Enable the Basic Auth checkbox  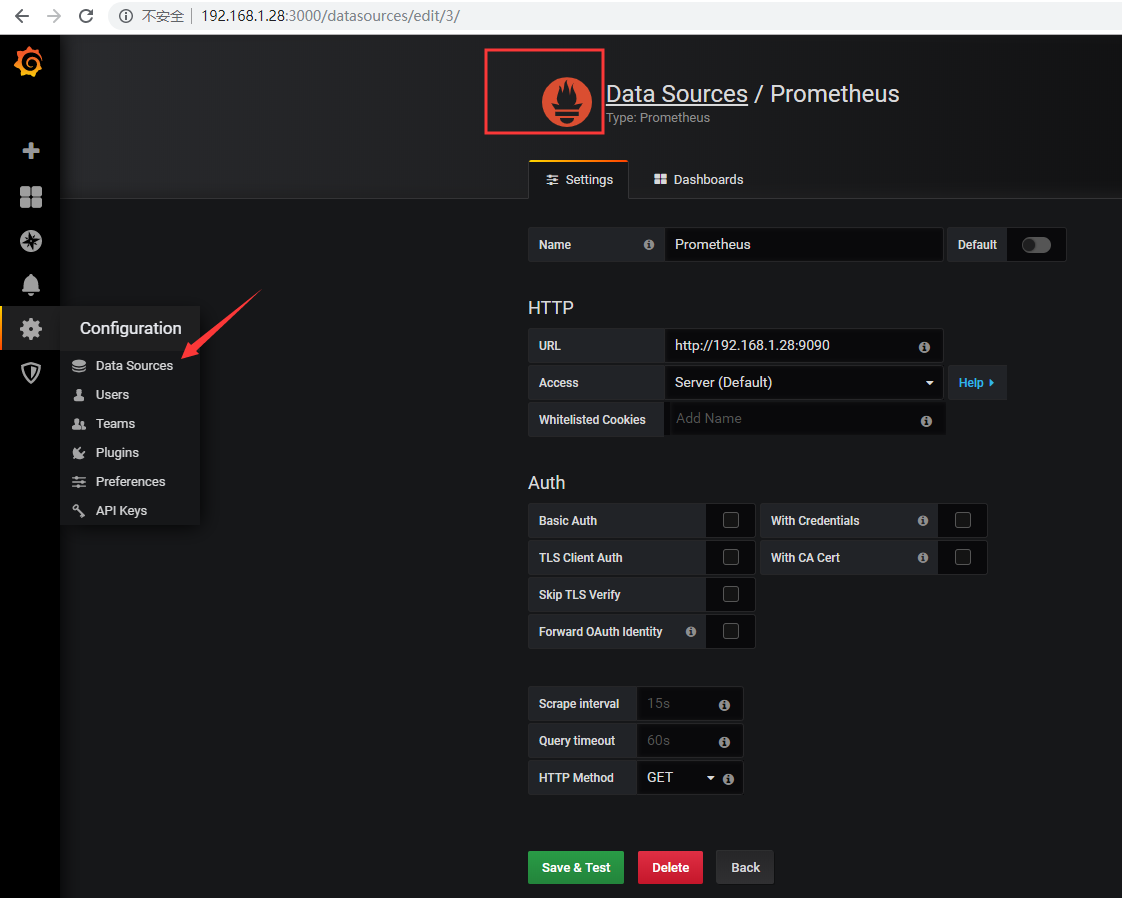(731, 520)
